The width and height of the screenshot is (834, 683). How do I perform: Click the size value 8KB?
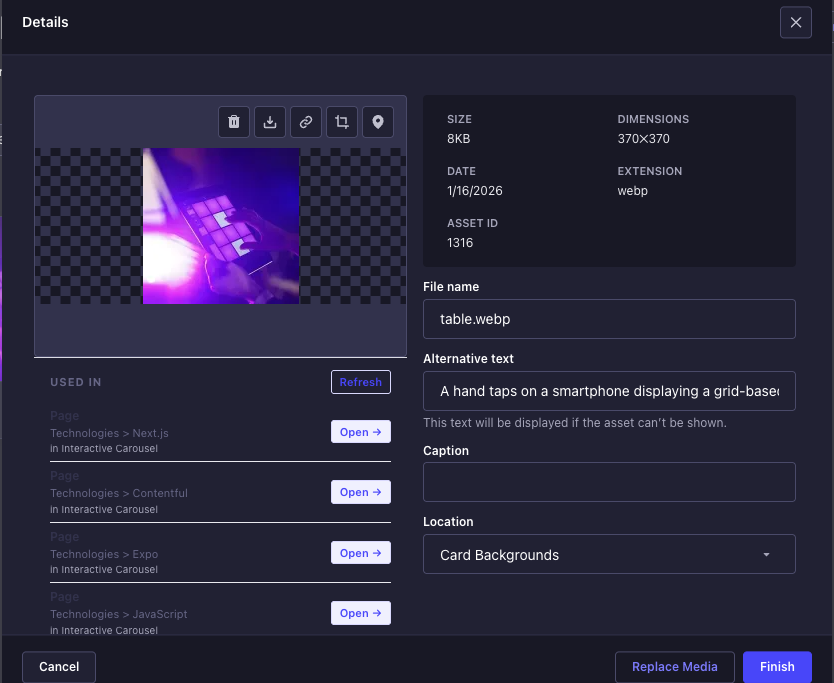pyautogui.click(x=458, y=139)
